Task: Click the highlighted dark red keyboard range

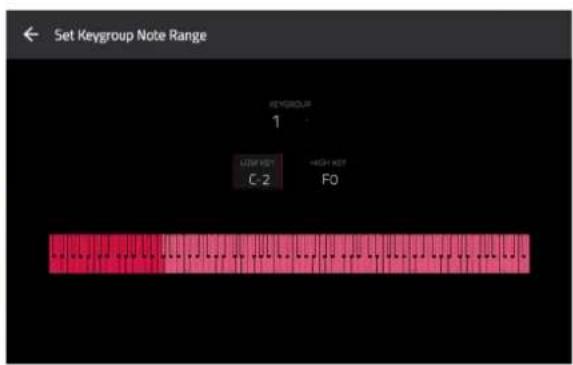Action: [x=106, y=254]
